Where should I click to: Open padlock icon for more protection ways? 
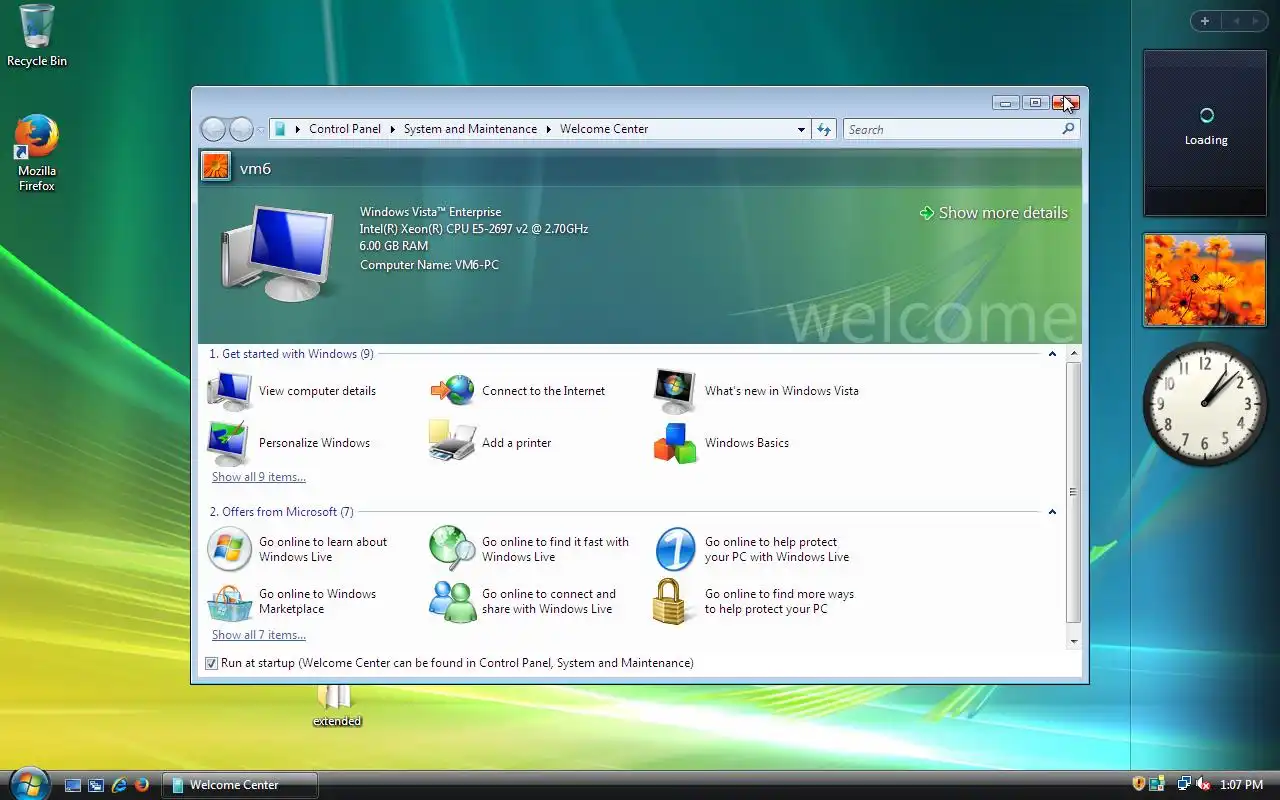(672, 601)
